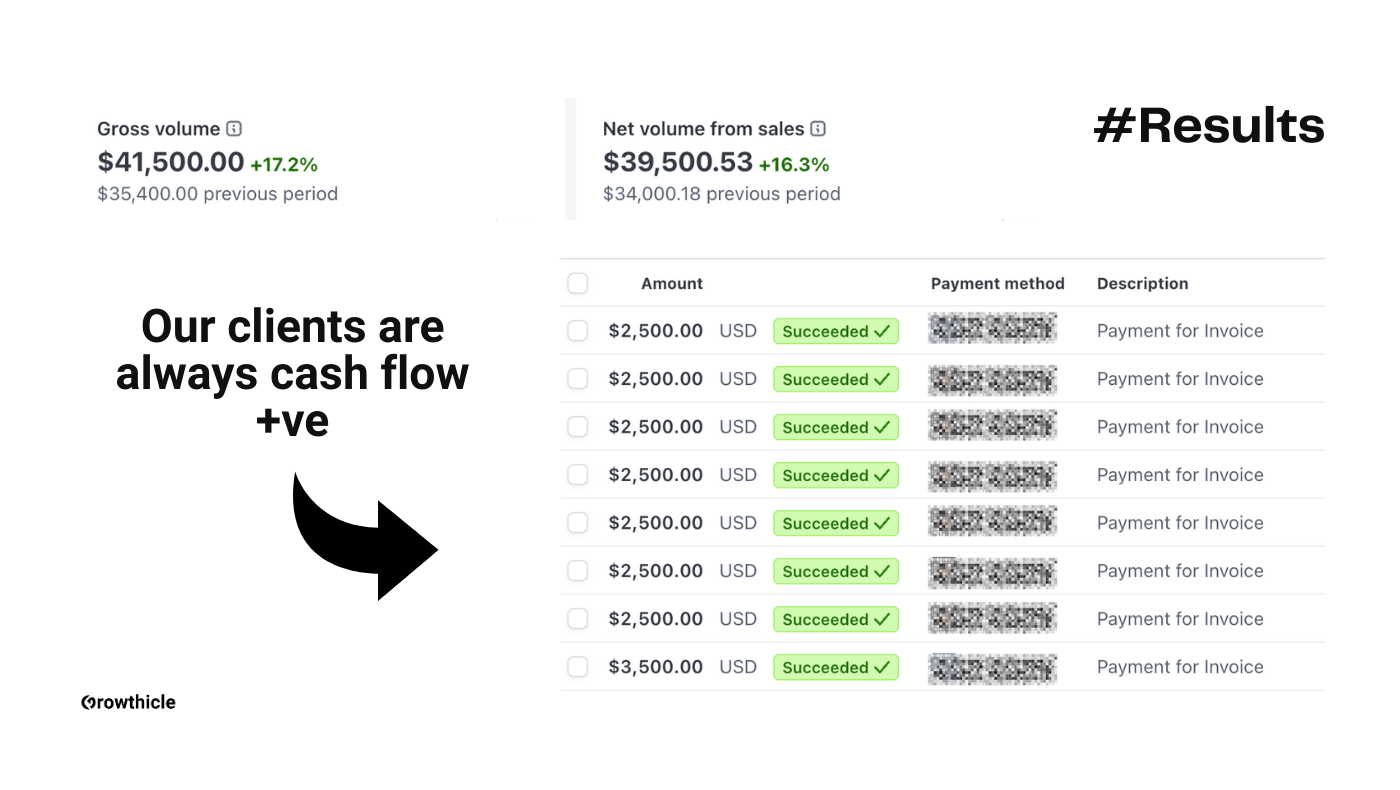Click the $41,500.00 gross volume figure
This screenshot has width=1400, height=790.
pyautogui.click(x=171, y=162)
